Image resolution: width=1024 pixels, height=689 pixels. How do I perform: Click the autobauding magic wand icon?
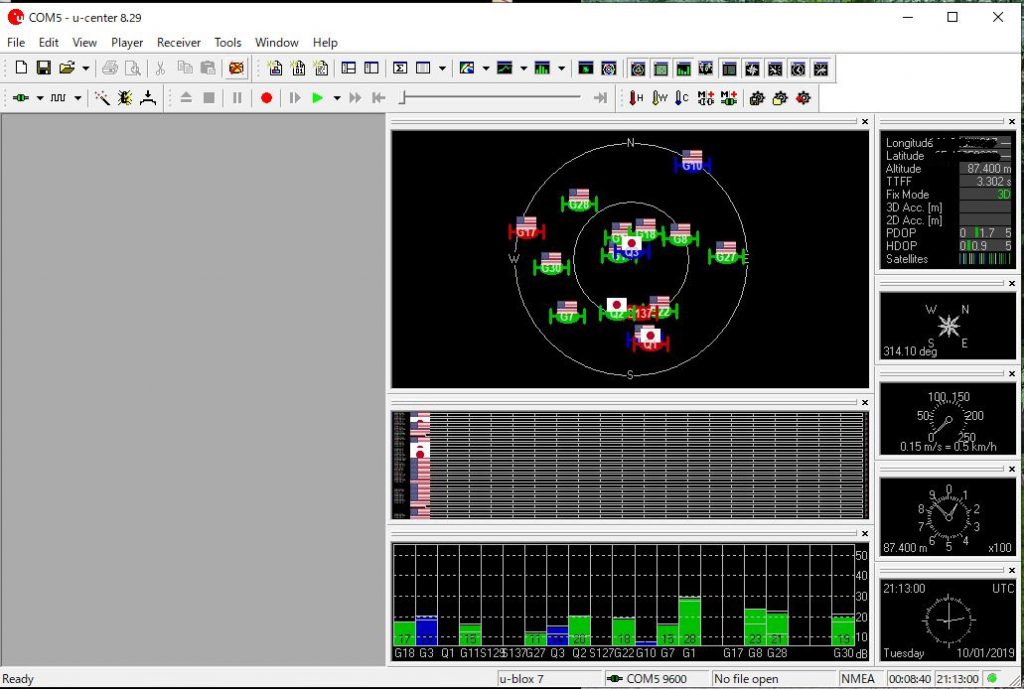[102, 98]
